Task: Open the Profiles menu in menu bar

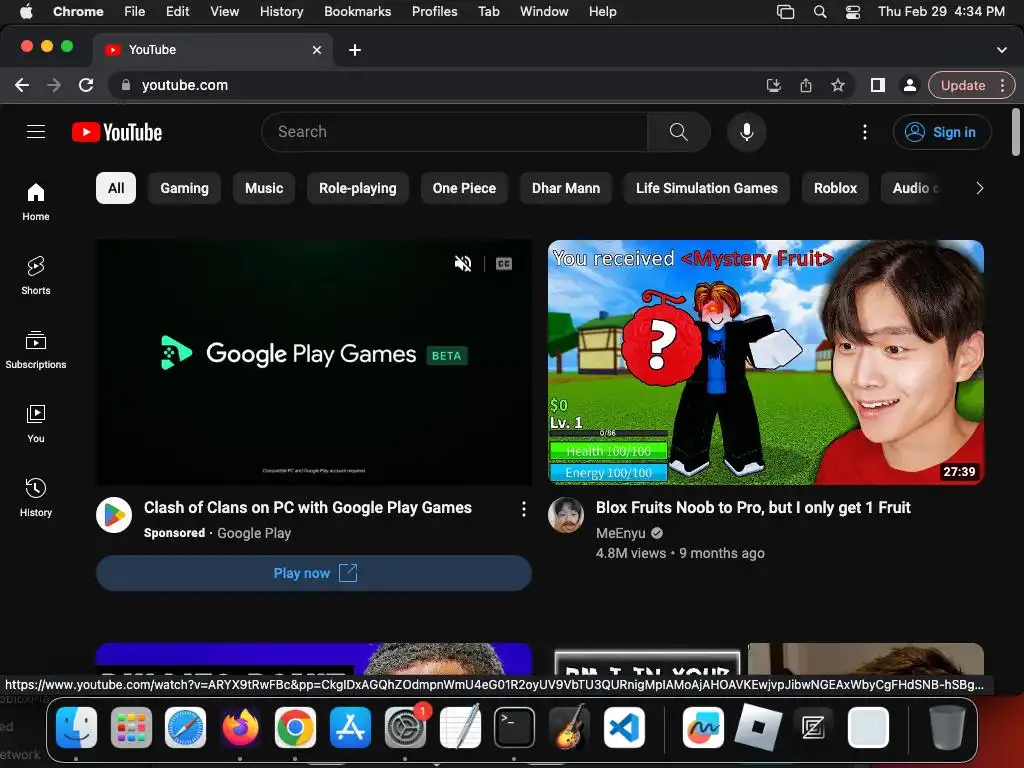Action: 434,12
